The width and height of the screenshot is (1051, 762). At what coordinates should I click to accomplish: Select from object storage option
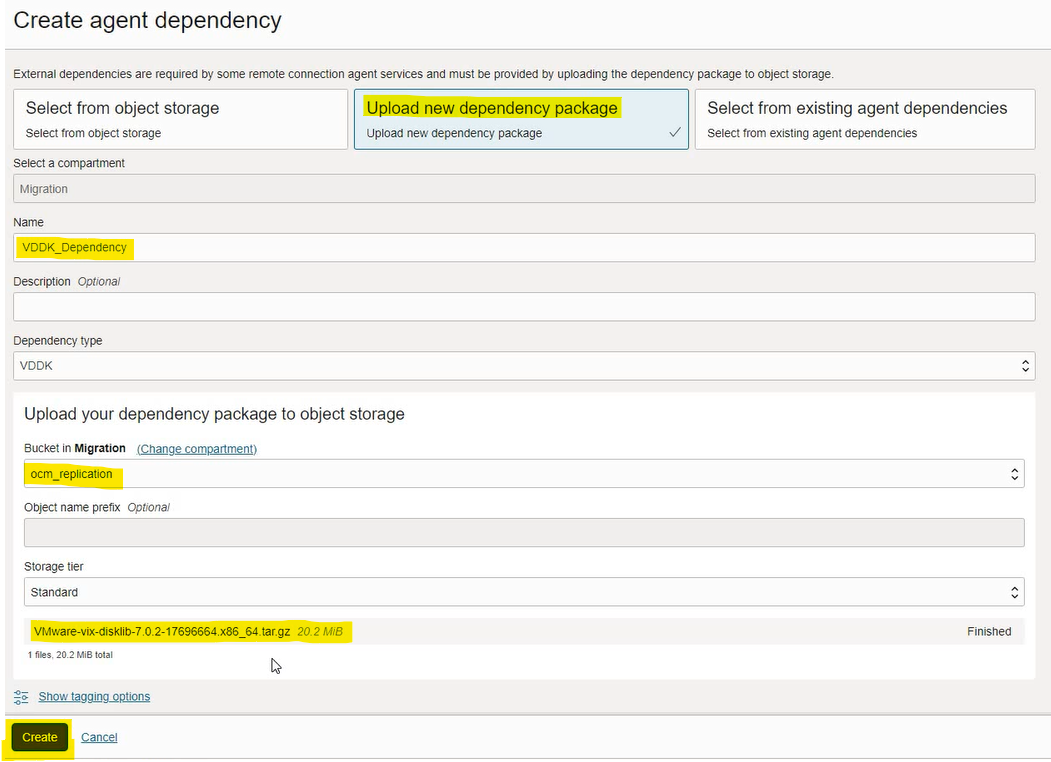click(180, 119)
